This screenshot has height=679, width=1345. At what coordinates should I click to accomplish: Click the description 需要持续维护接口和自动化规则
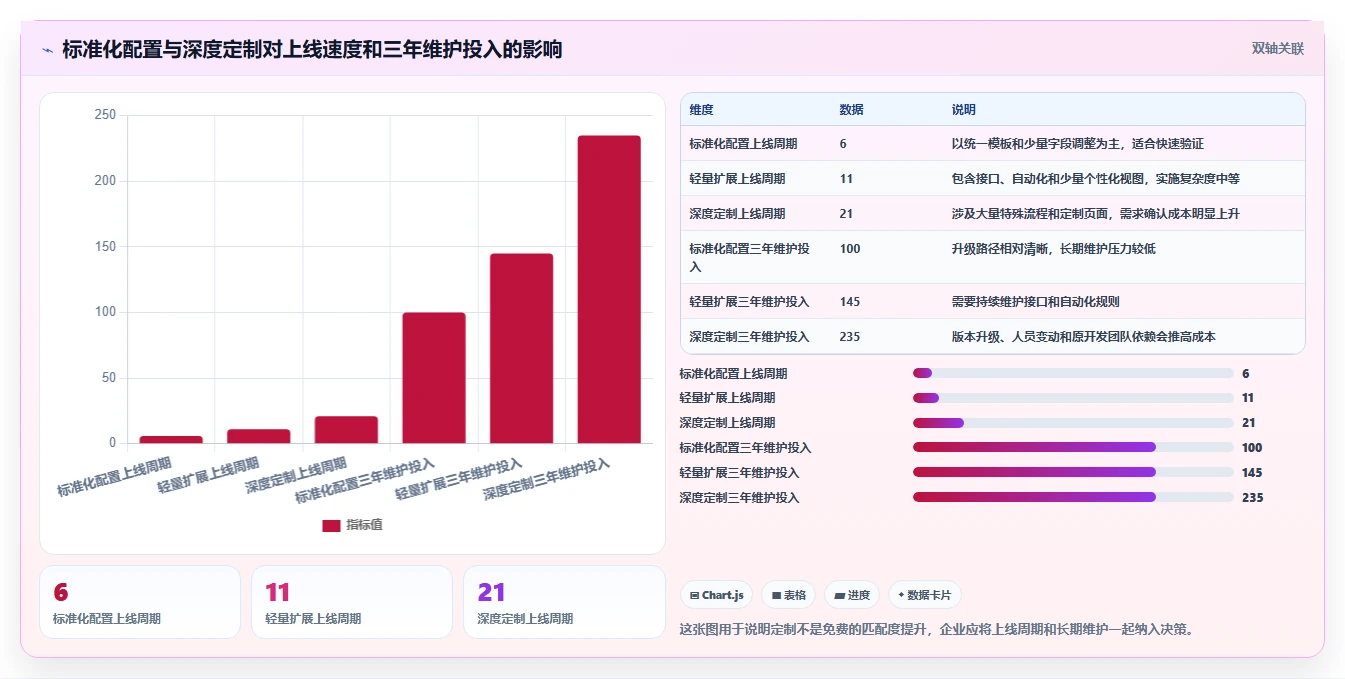click(x=1035, y=302)
